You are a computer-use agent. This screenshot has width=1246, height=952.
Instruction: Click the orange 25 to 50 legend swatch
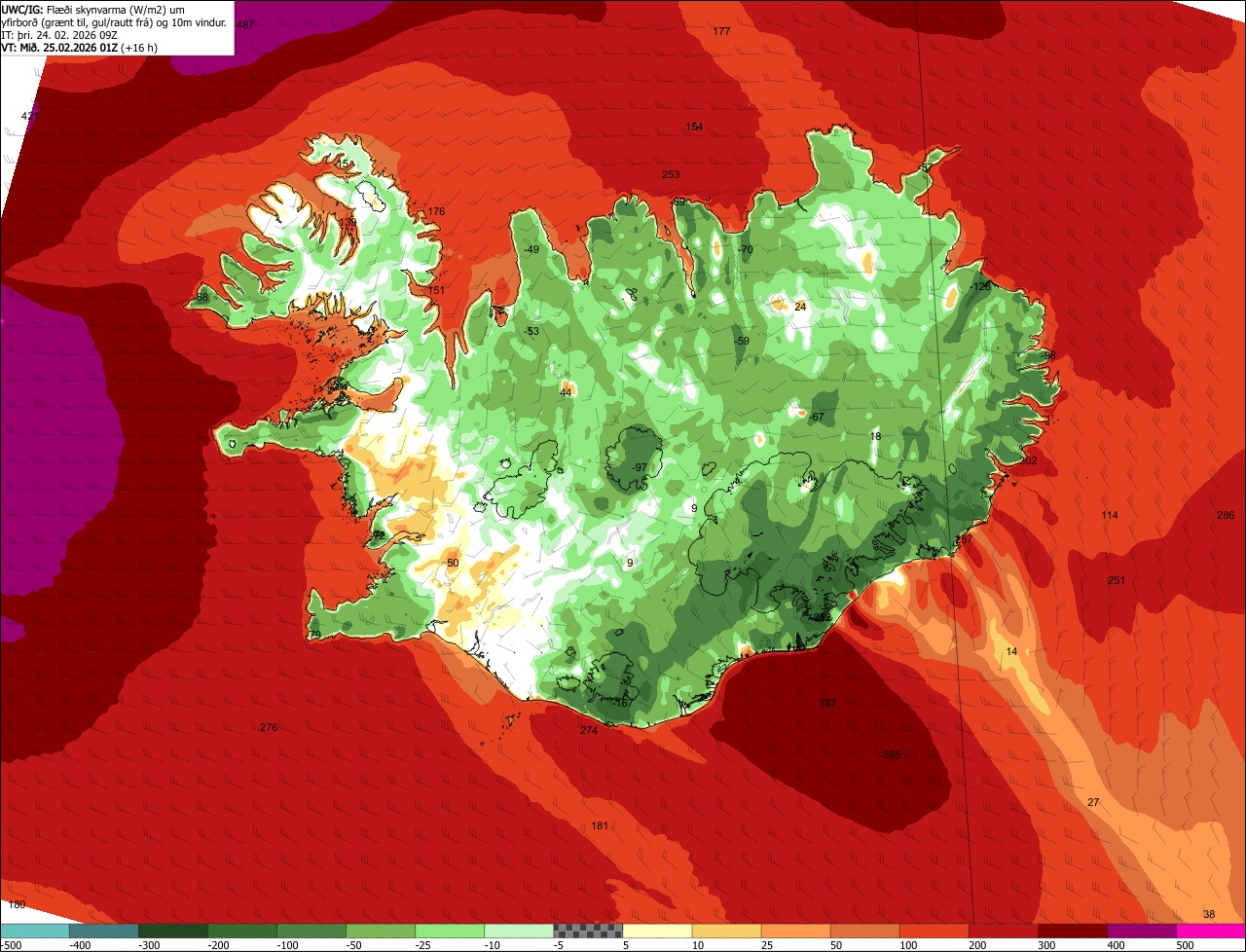[x=795, y=931]
